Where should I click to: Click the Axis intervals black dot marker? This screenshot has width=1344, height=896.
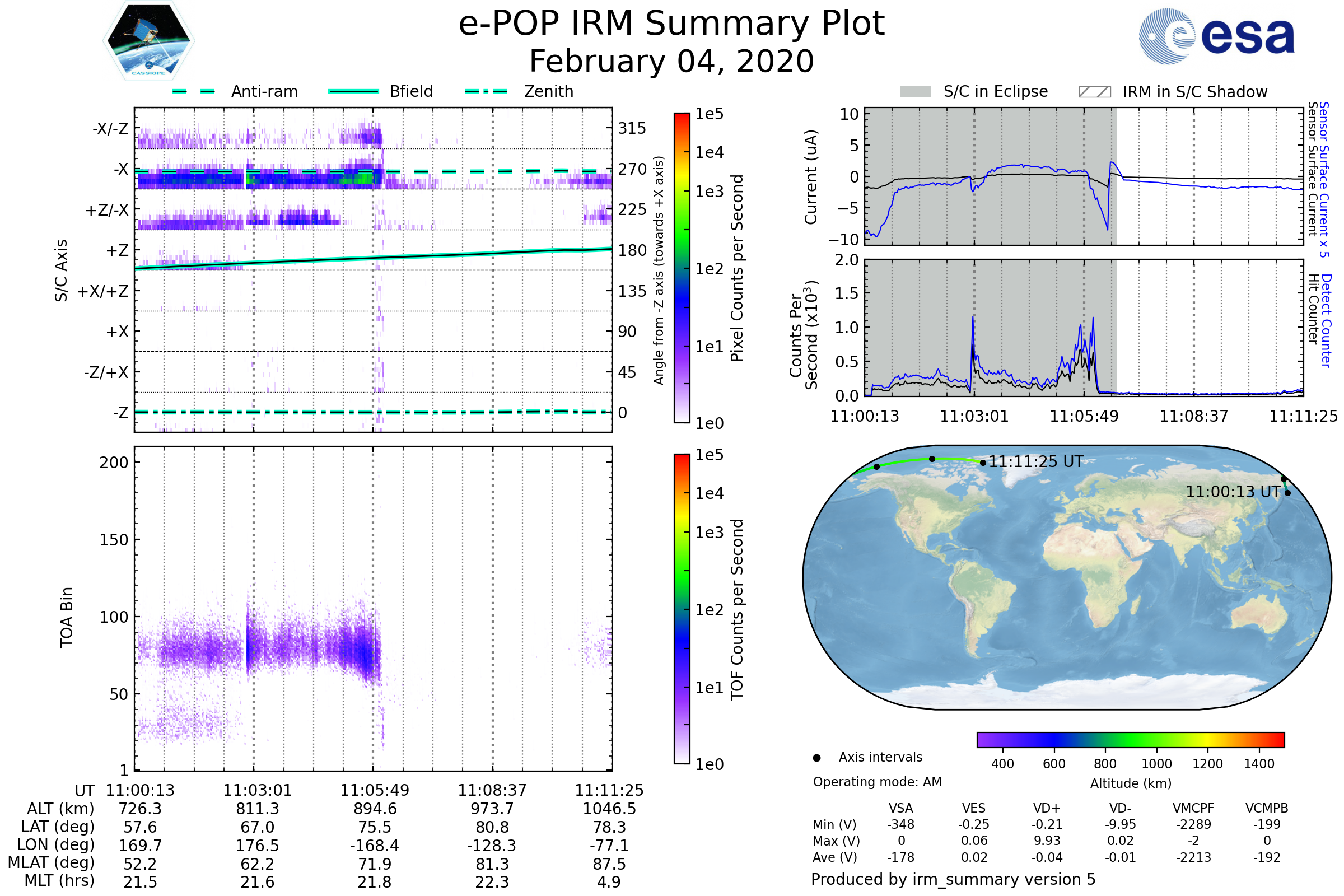[x=816, y=758]
